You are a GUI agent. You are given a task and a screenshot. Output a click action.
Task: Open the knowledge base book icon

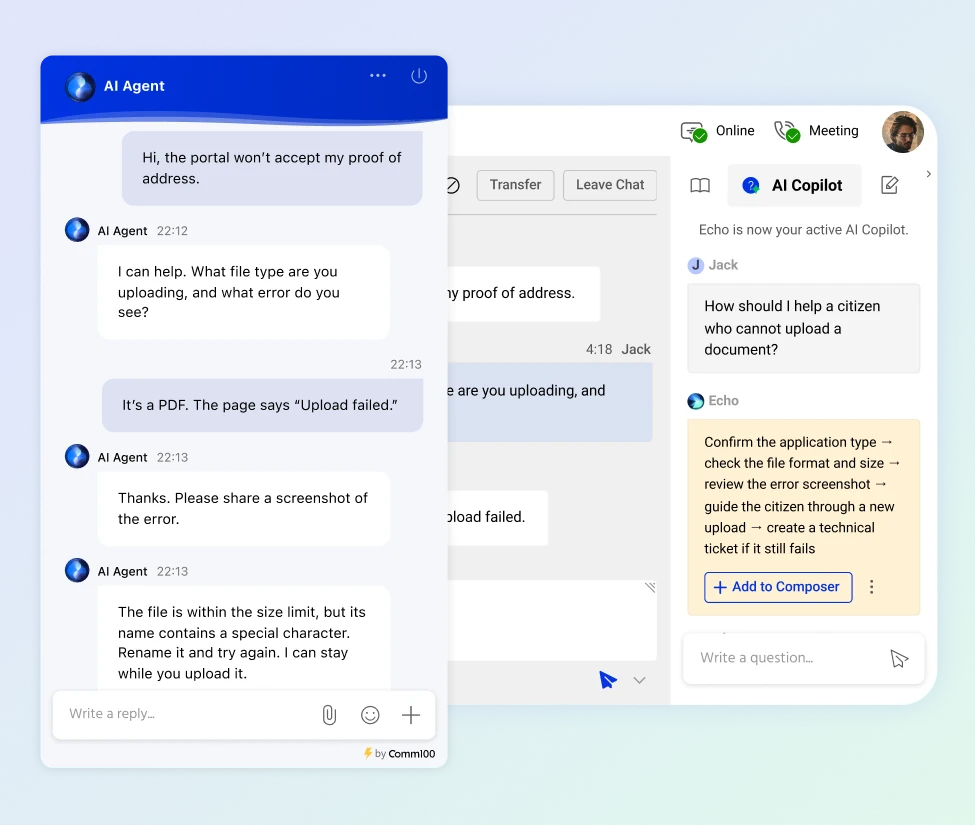(700, 185)
